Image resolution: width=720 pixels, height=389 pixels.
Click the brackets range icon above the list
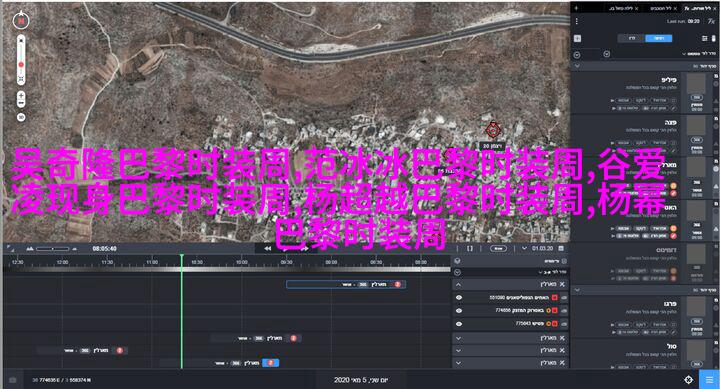pos(470,248)
